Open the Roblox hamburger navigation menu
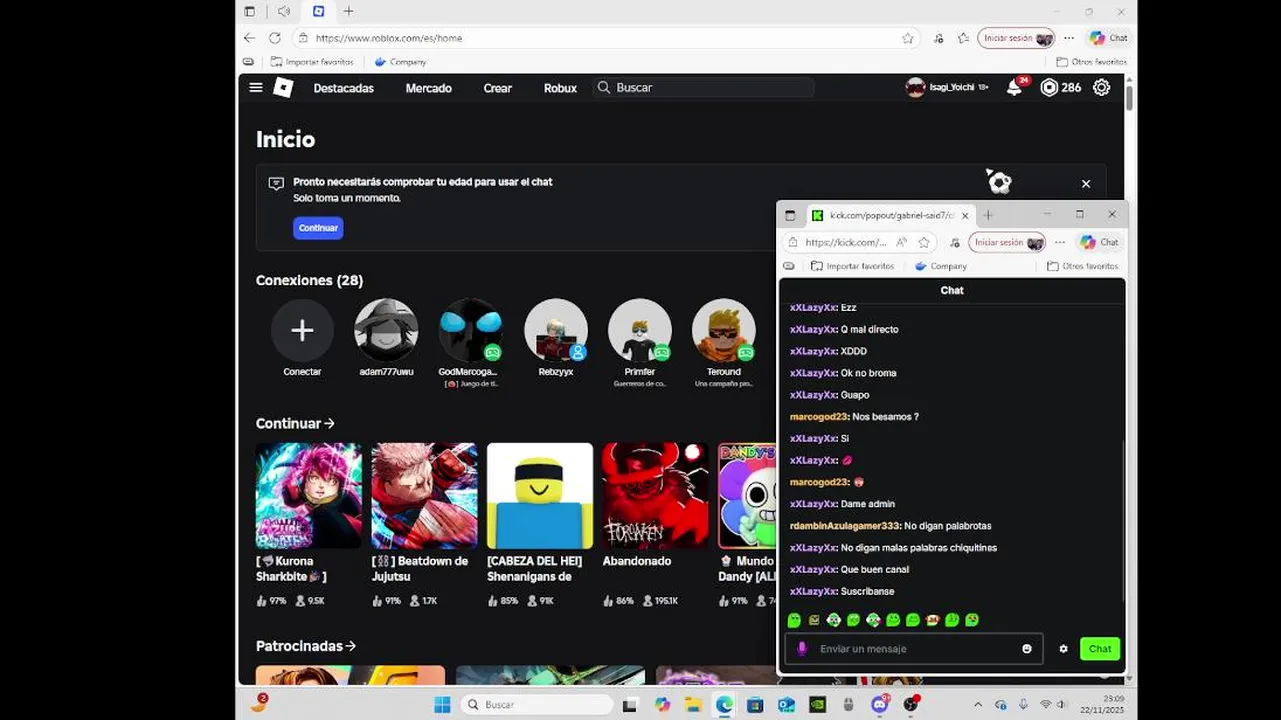Image resolution: width=1281 pixels, height=720 pixels. point(256,88)
